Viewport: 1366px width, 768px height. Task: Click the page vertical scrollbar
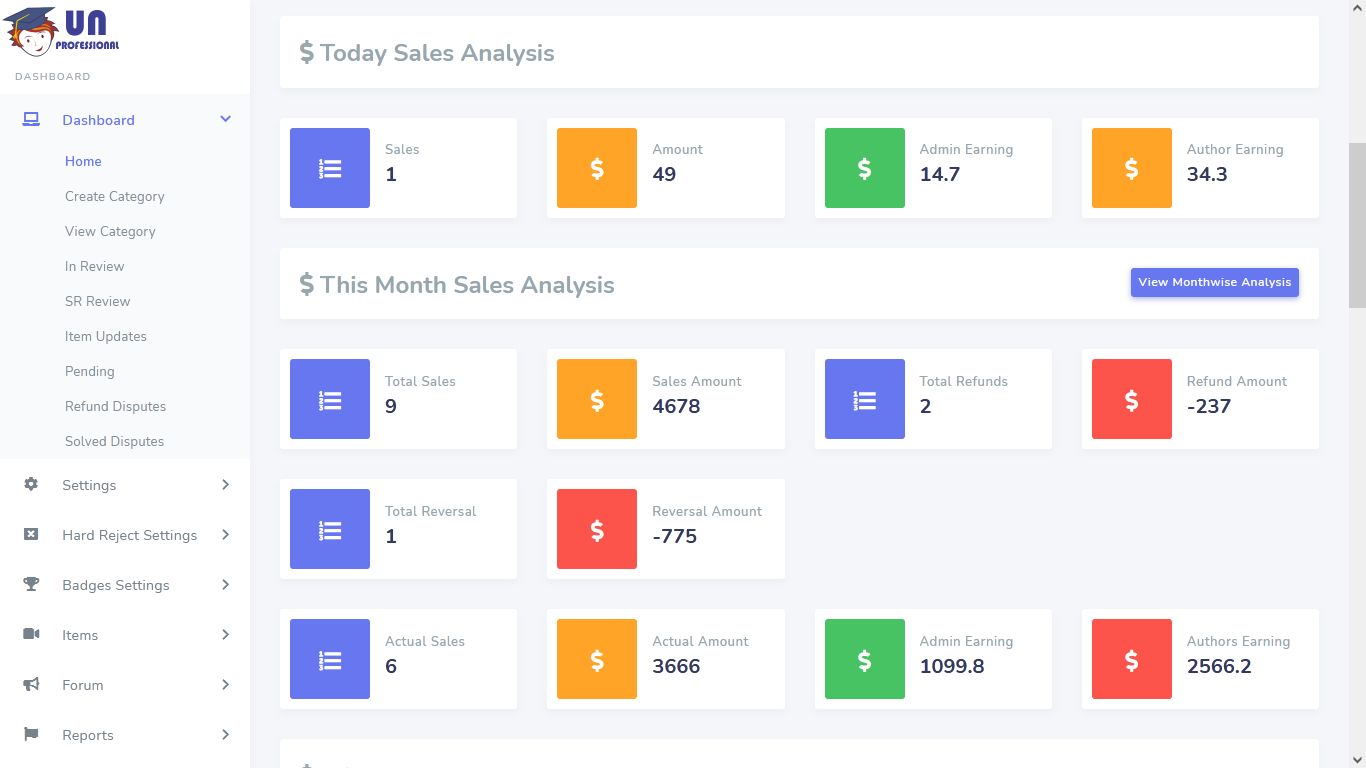coord(1357,225)
